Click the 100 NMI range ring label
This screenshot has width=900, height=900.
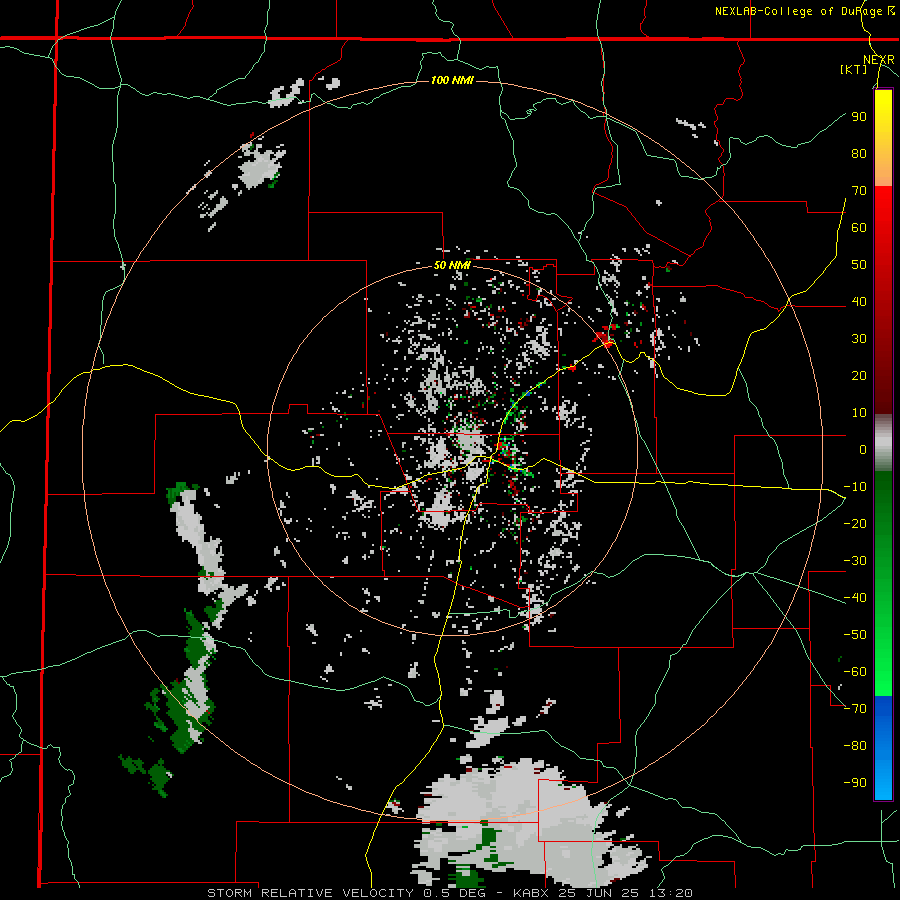tap(452, 80)
